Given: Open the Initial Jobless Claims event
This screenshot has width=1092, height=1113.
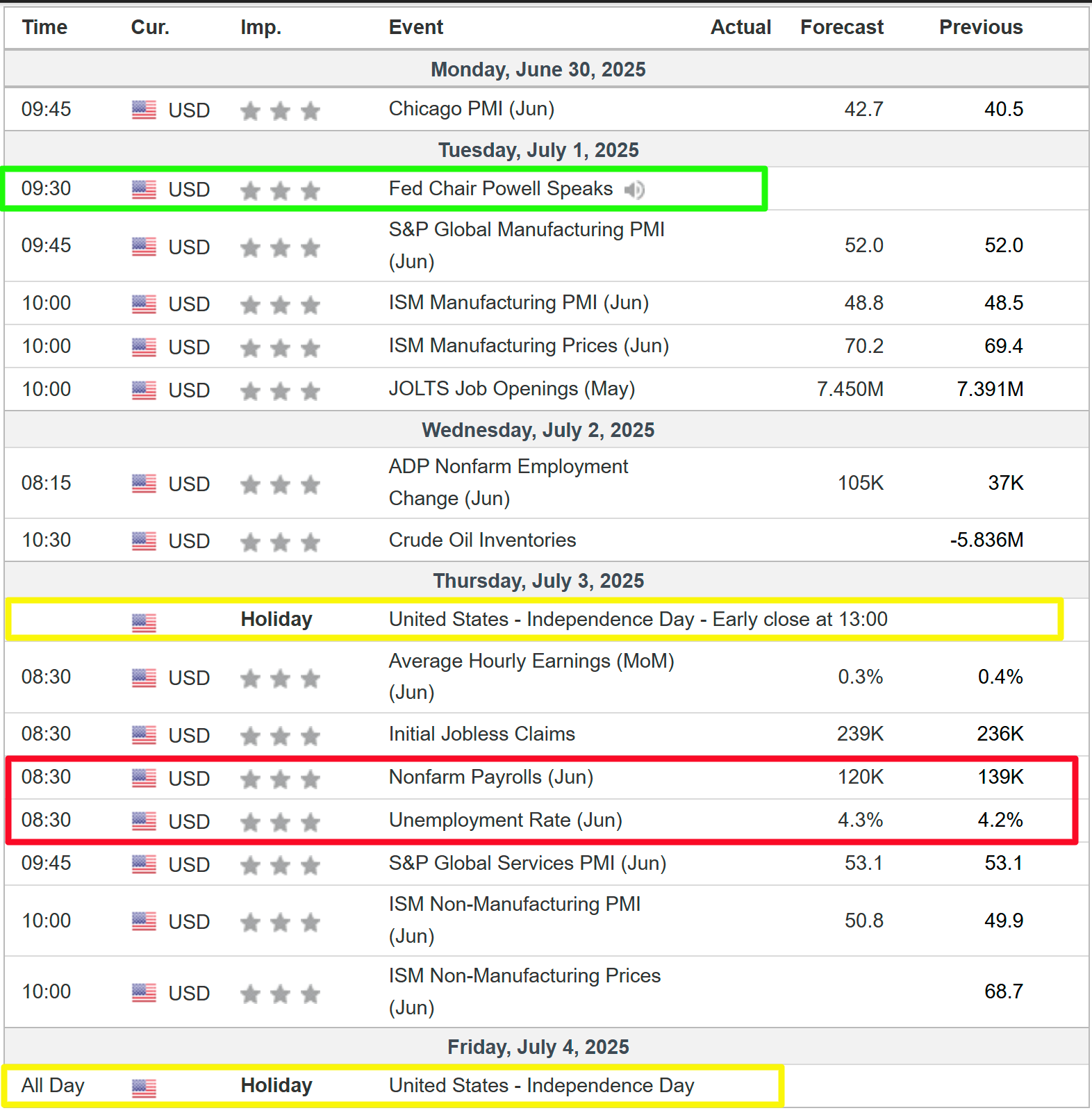Looking at the screenshot, I should [x=482, y=734].
